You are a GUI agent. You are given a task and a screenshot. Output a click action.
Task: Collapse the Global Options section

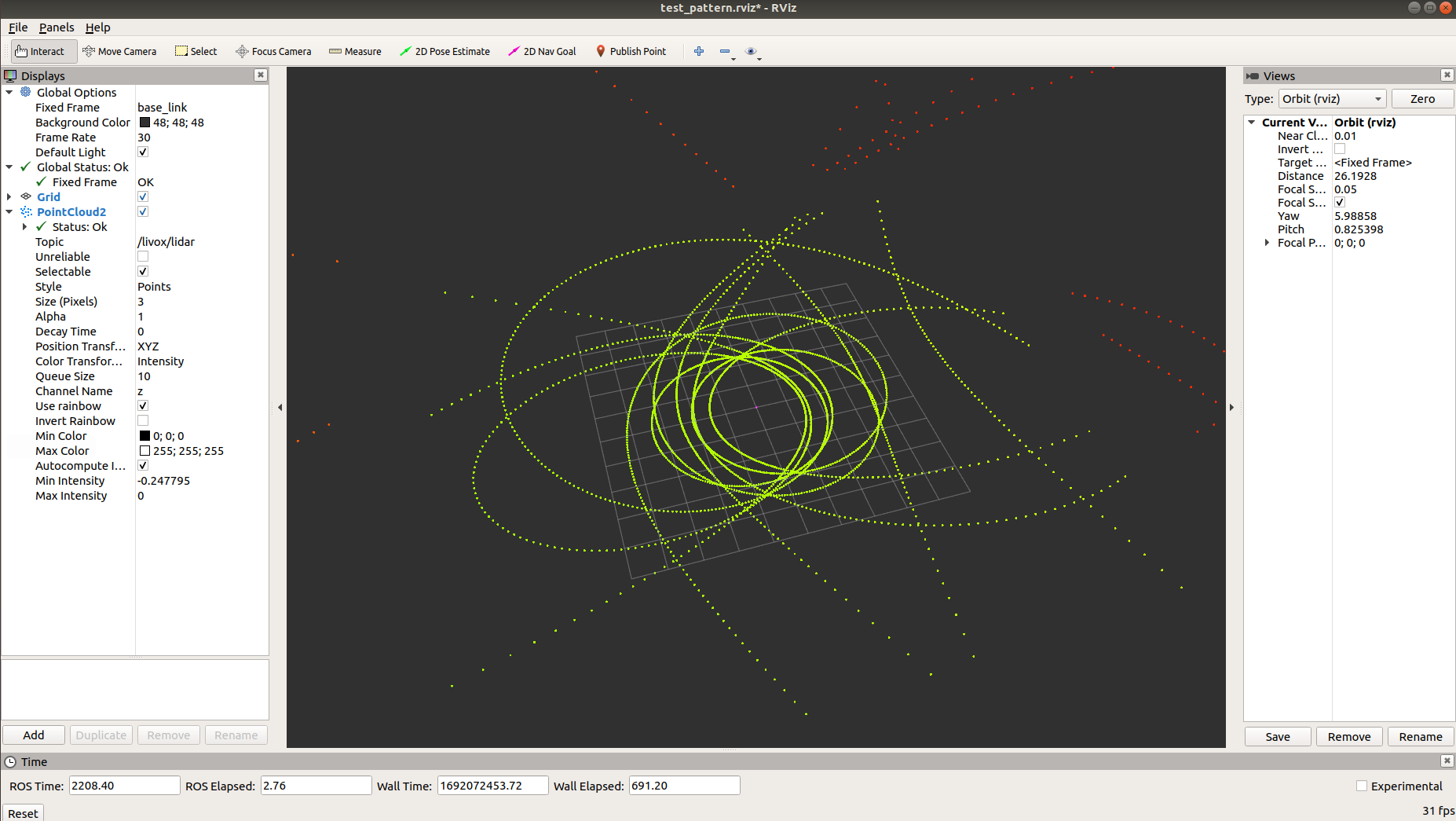coord(8,92)
